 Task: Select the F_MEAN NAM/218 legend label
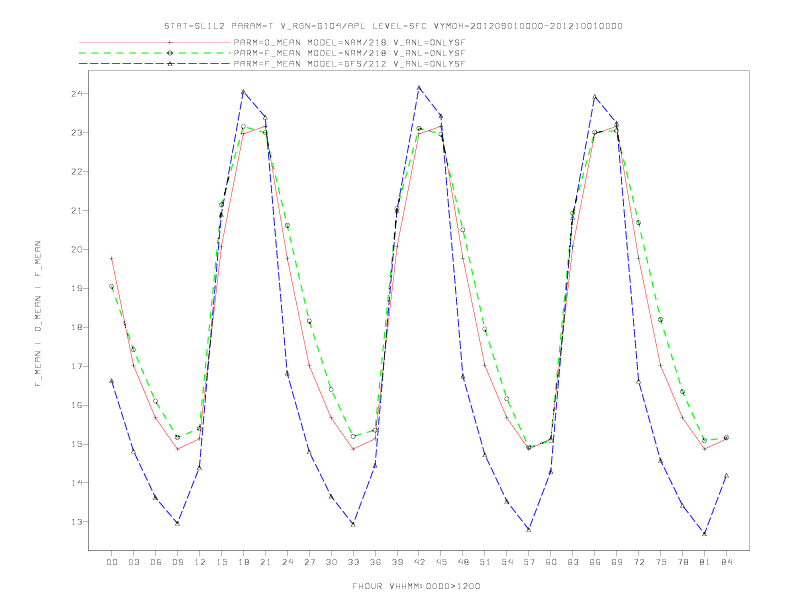pos(350,53)
